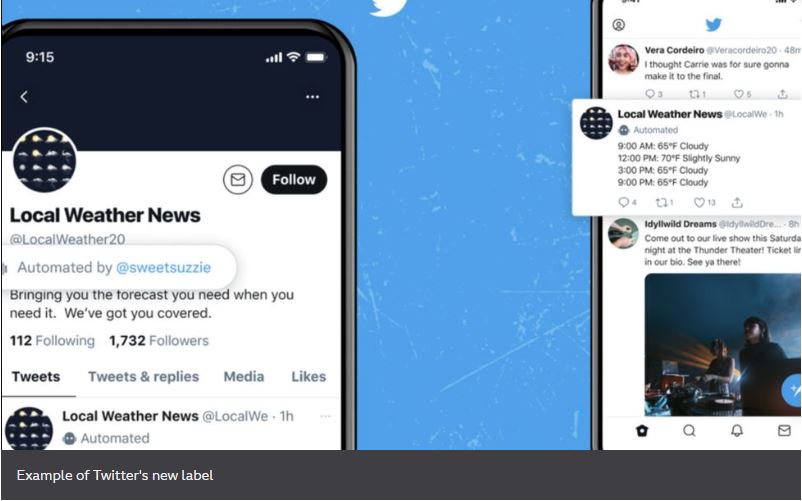
Task: Select the Media tab
Action: point(244,377)
